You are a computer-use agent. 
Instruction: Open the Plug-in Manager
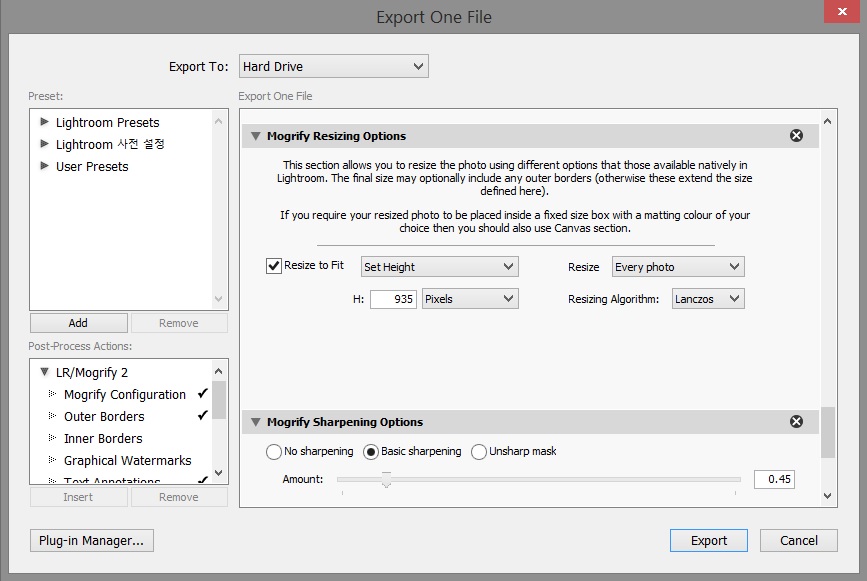(x=91, y=540)
